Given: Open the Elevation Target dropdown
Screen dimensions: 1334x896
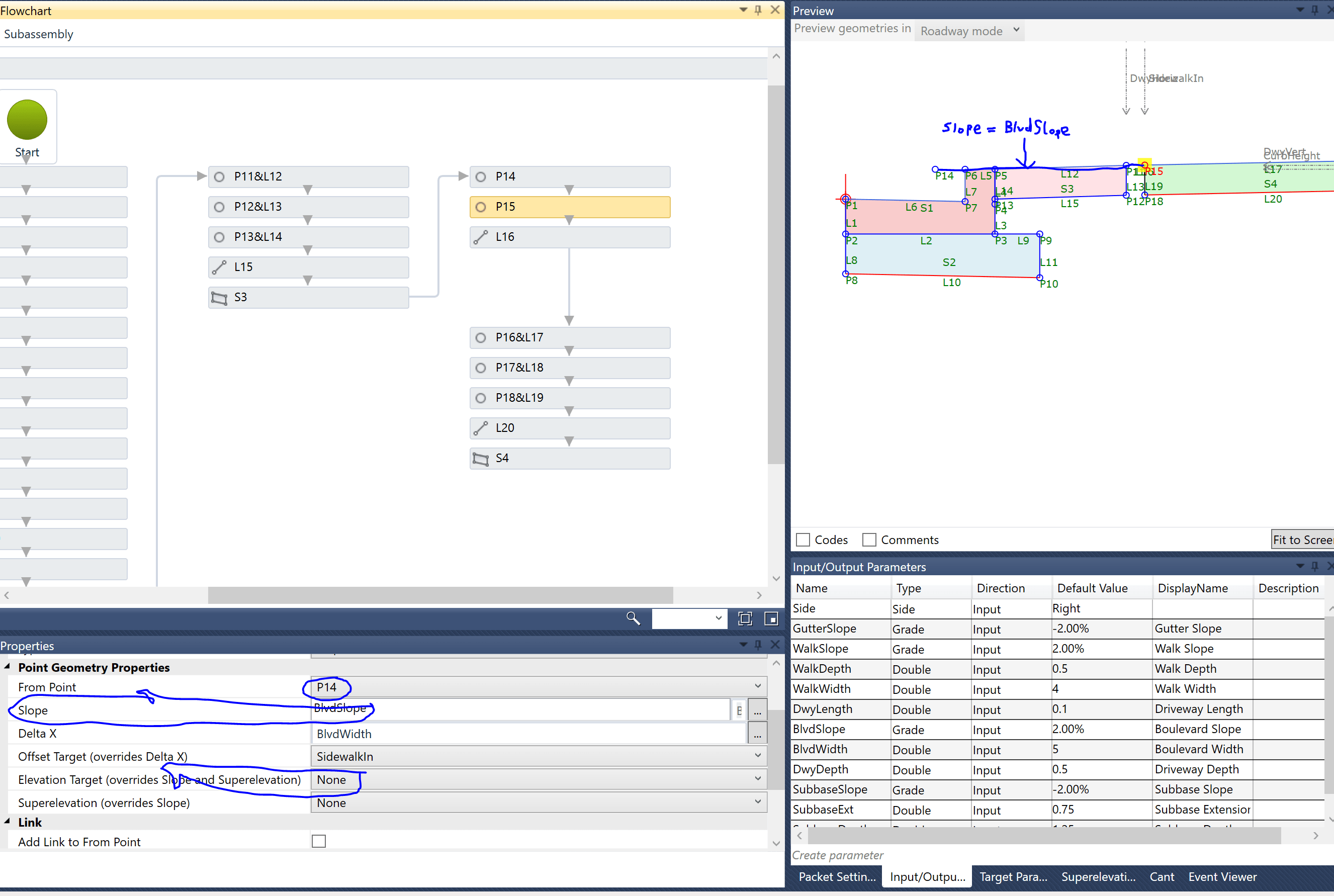Looking at the screenshot, I should 758,778.
